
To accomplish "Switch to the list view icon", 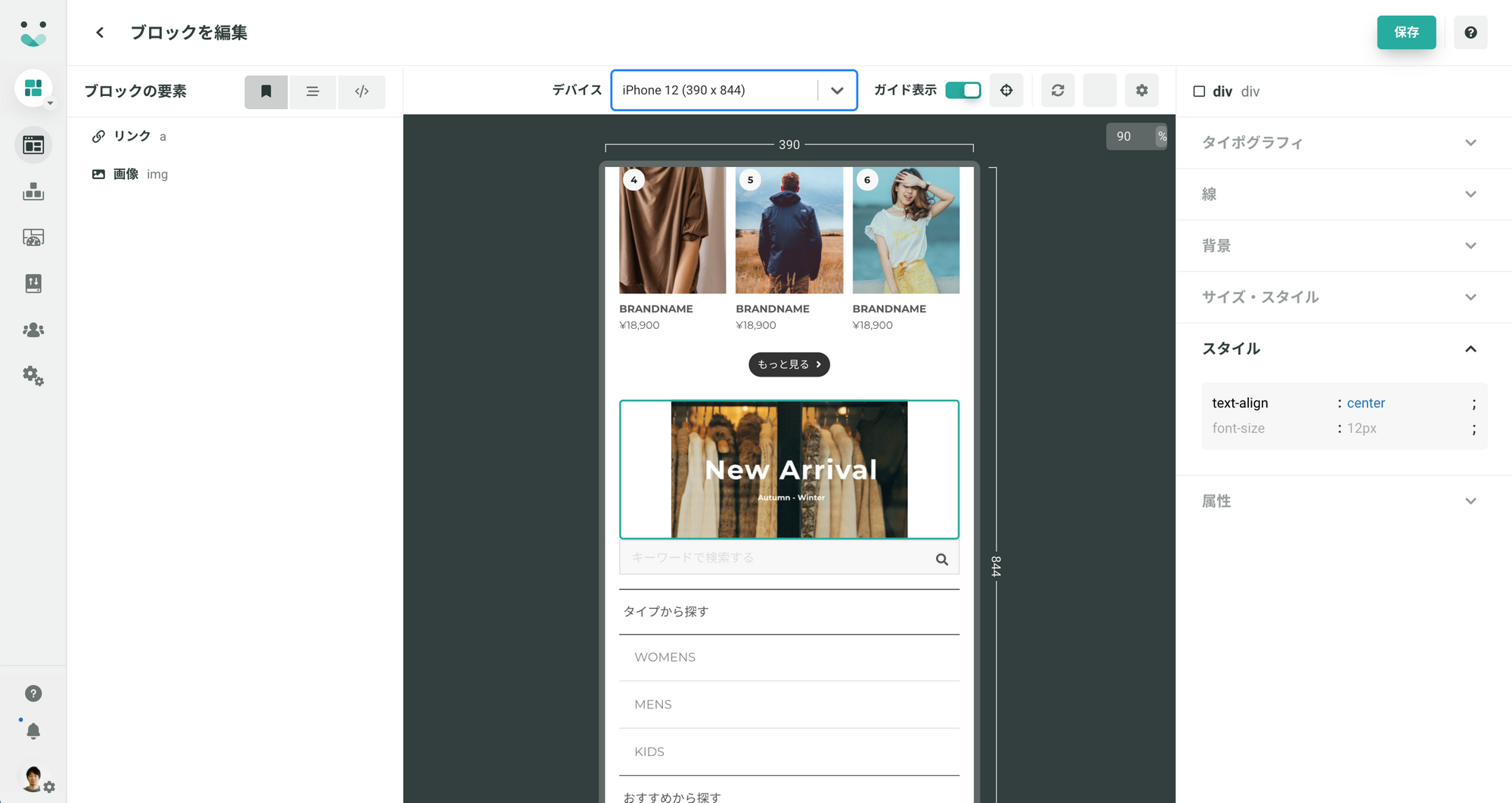I will (x=312, y=91).
